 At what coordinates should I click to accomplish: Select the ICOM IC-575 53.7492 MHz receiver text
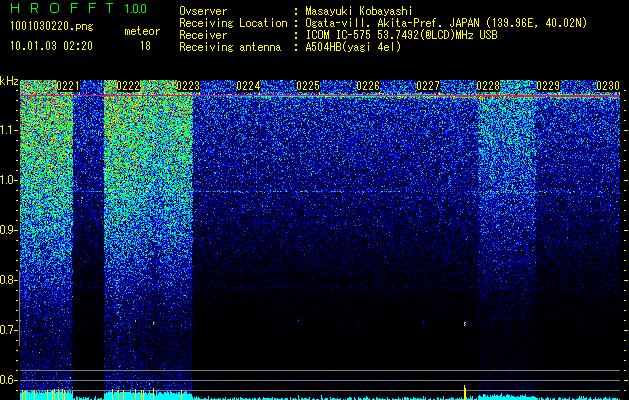coord(401,35)
